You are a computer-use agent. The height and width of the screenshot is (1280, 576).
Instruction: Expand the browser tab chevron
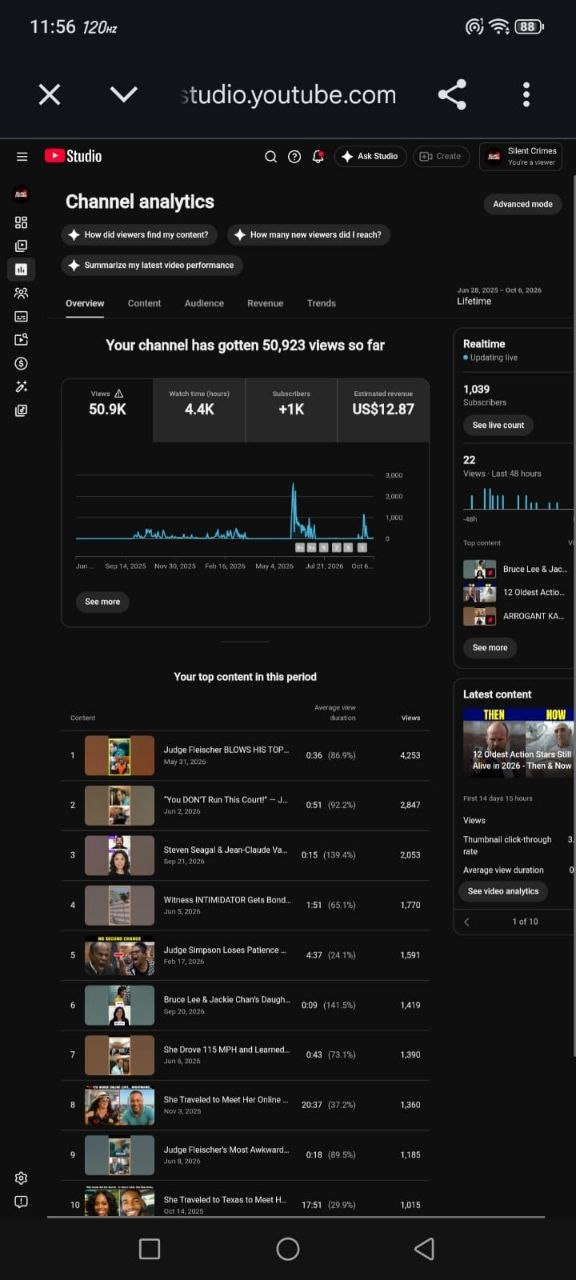pos(124,94)
